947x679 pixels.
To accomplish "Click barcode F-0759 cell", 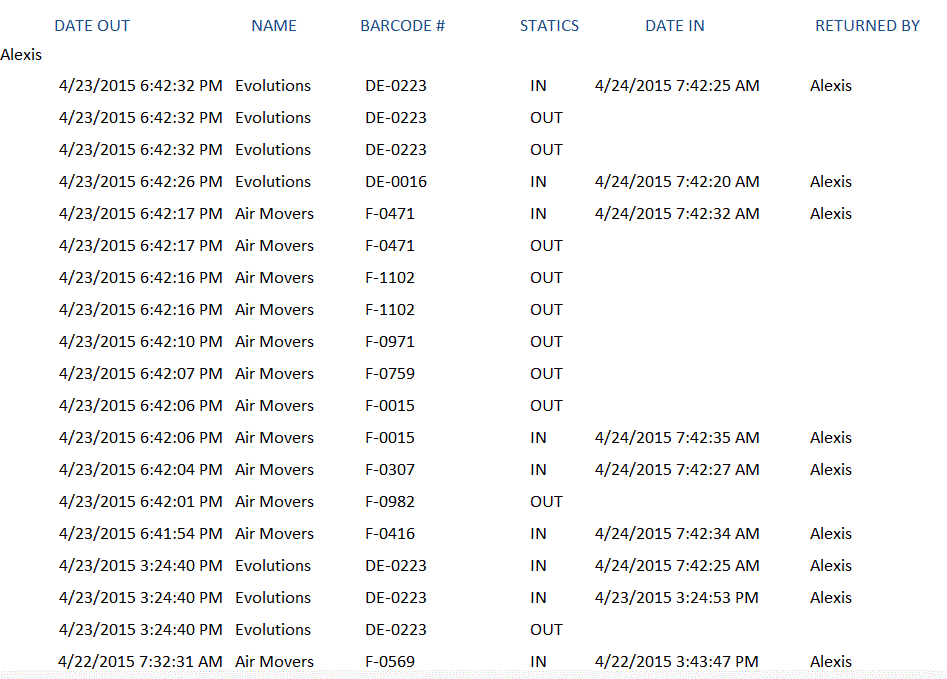I will pos(390,374).
